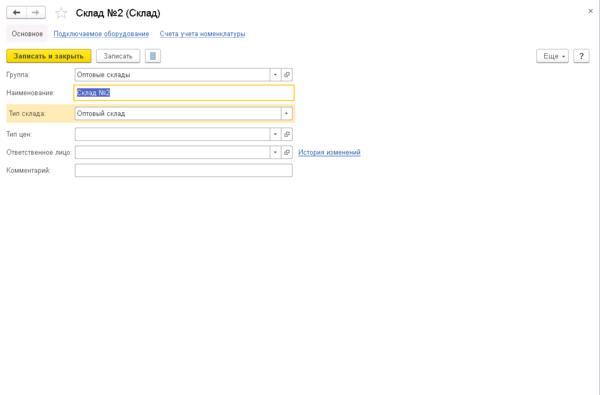Viewport: 600px width, 395px height.
Task: Open help with the question mark button
Action: click(x=581, y=56)
